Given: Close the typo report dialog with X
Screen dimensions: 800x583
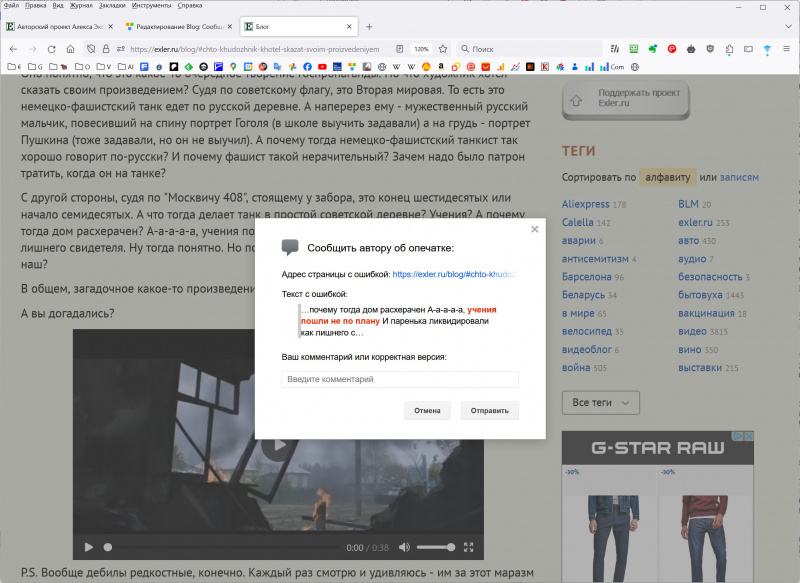Looking at the screenshot, I should [x=534, y=229].
